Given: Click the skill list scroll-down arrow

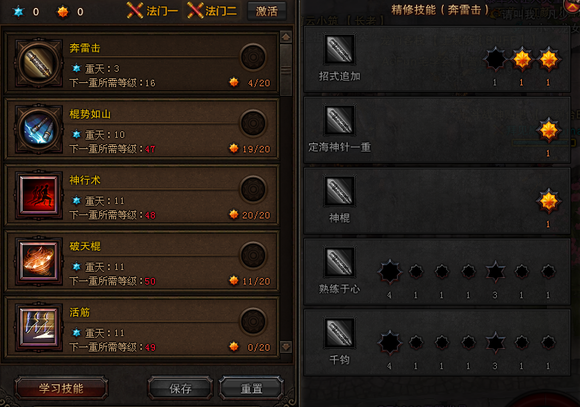Looking at the screenshot, I should point(286,347).
